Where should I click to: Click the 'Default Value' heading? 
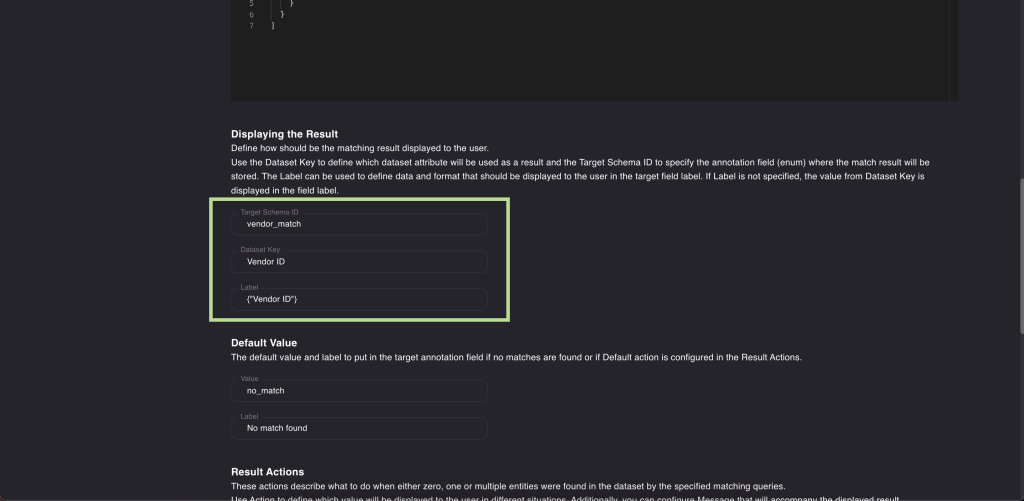pyautogui.click(x=264, y=343)
